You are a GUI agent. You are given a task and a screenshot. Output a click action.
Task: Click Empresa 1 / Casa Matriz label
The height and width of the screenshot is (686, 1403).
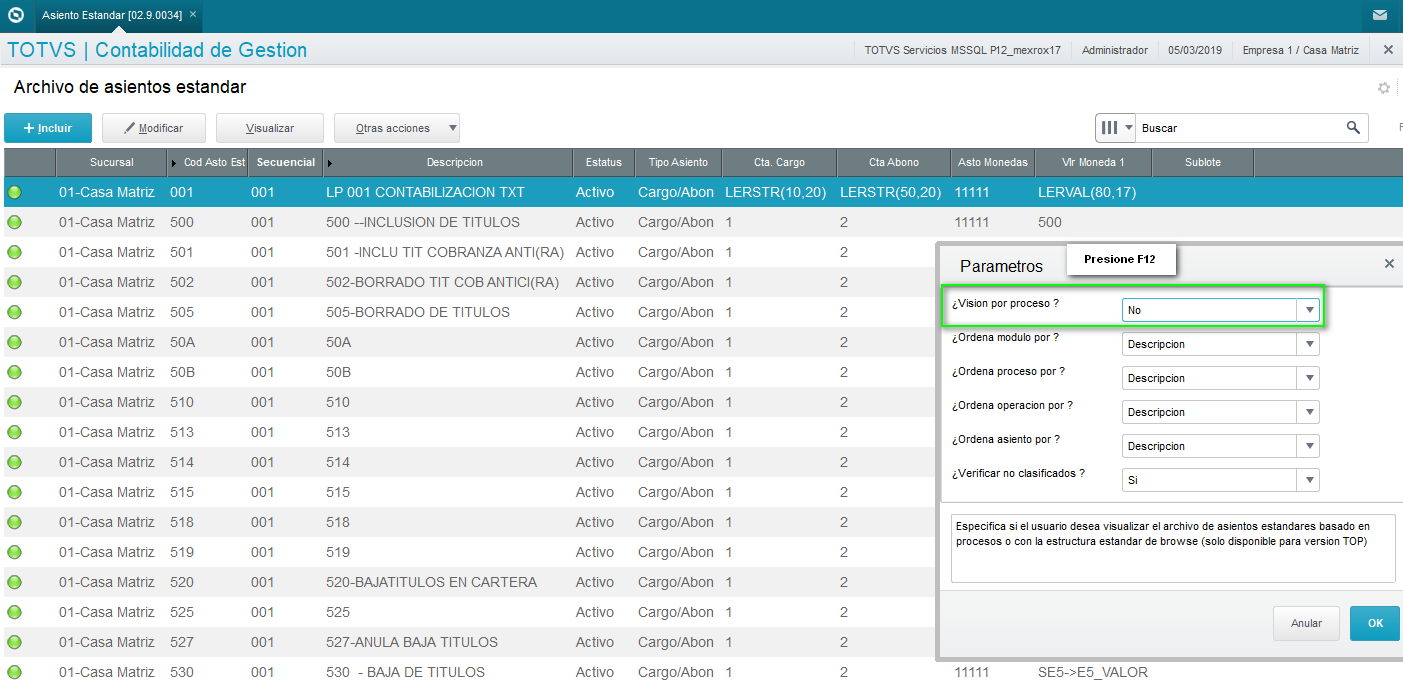pos(1300,50)
